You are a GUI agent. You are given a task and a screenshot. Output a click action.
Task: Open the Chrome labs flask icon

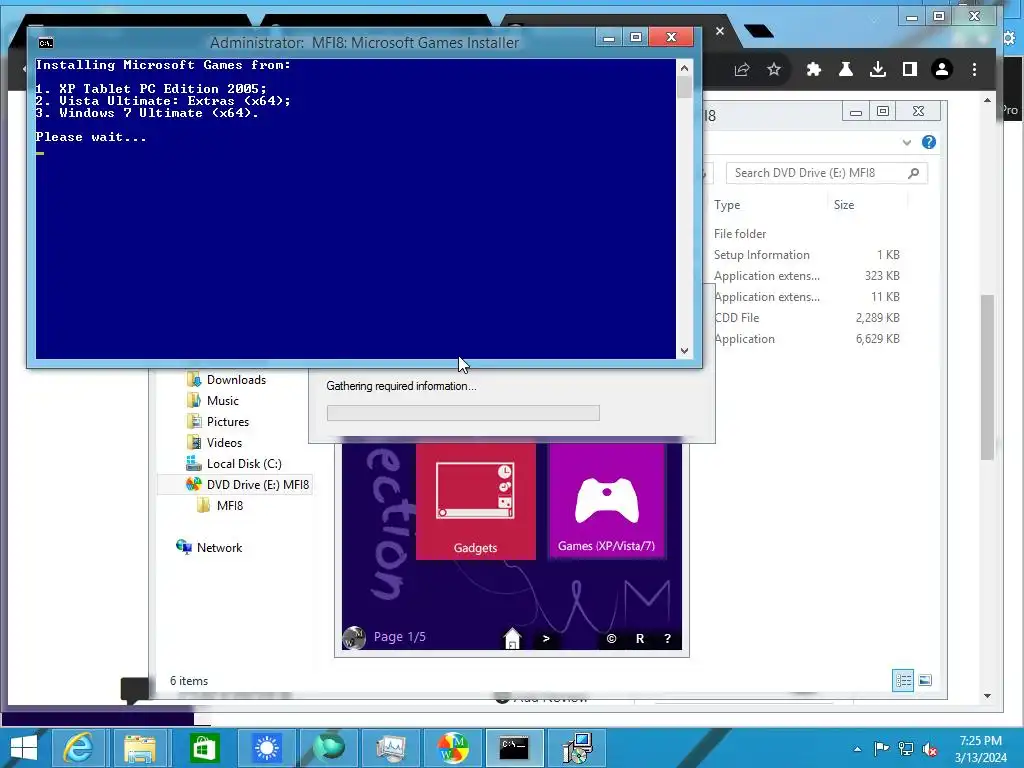(846, 69)
